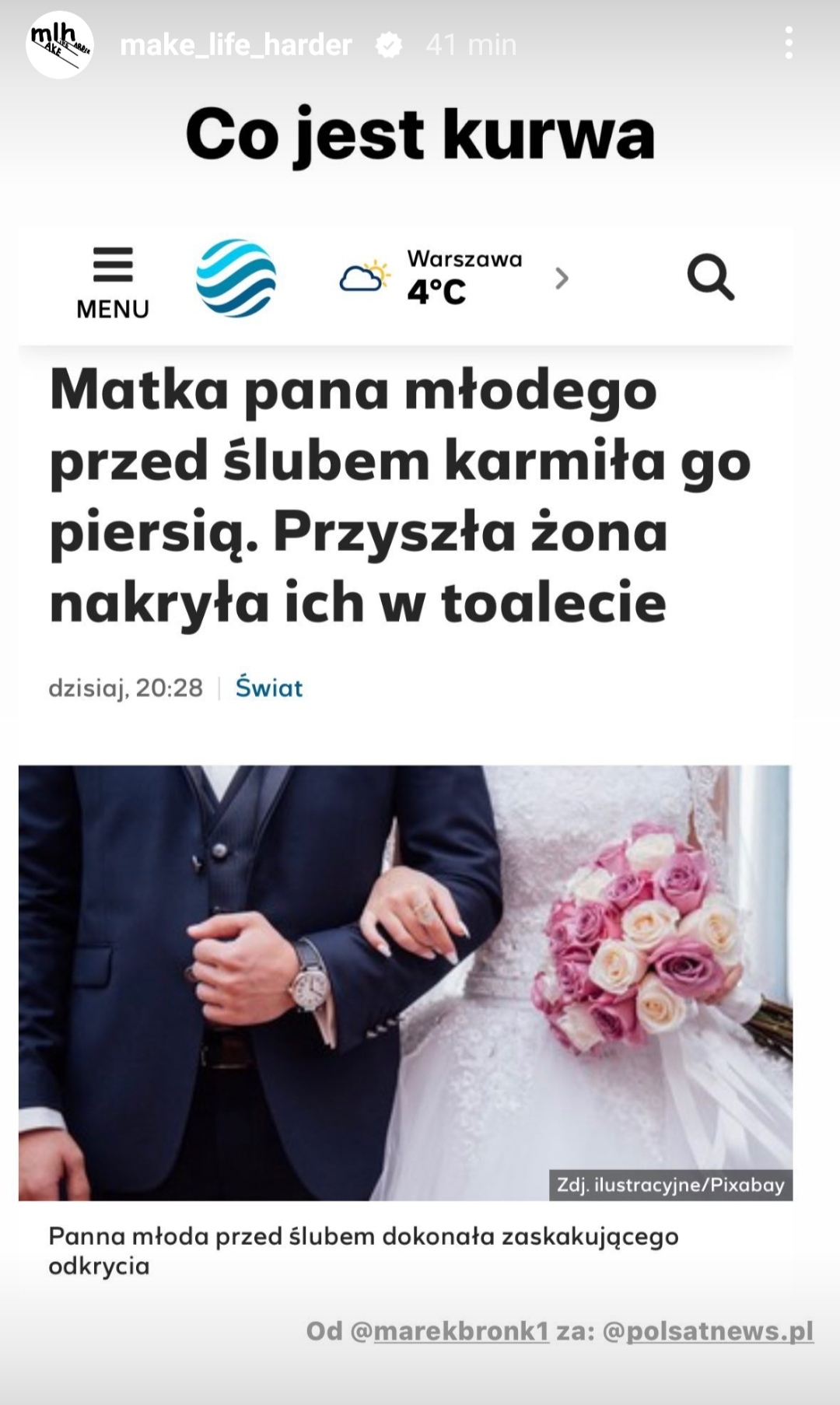
Task: Click the cloudy weather icon
Action: (x=365, y=276)
